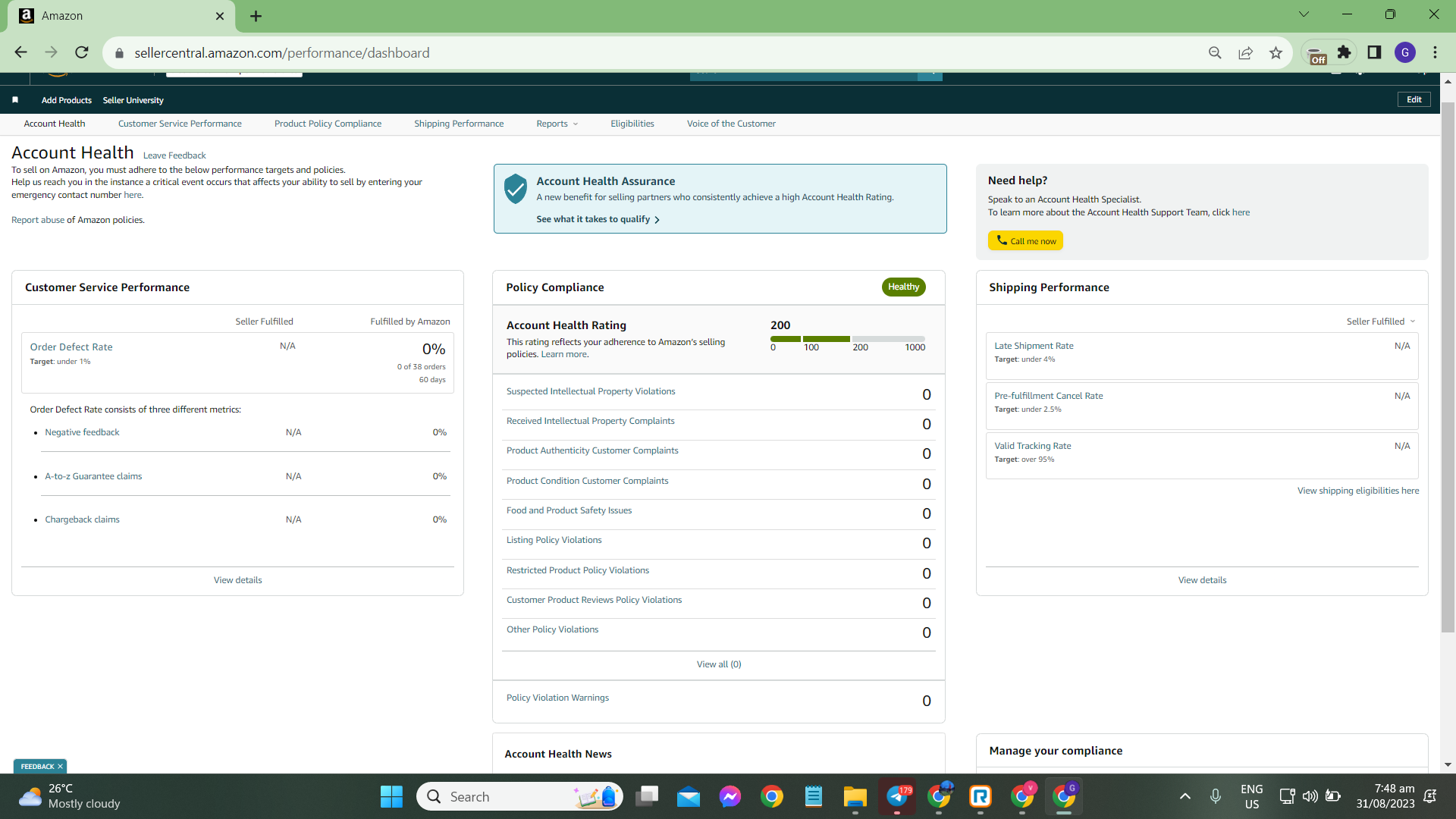Image resolution: width=1456 pixels, height=819 pixels.
Task: Click the Account Health Assurance shield icon
Action: [516, 189]
